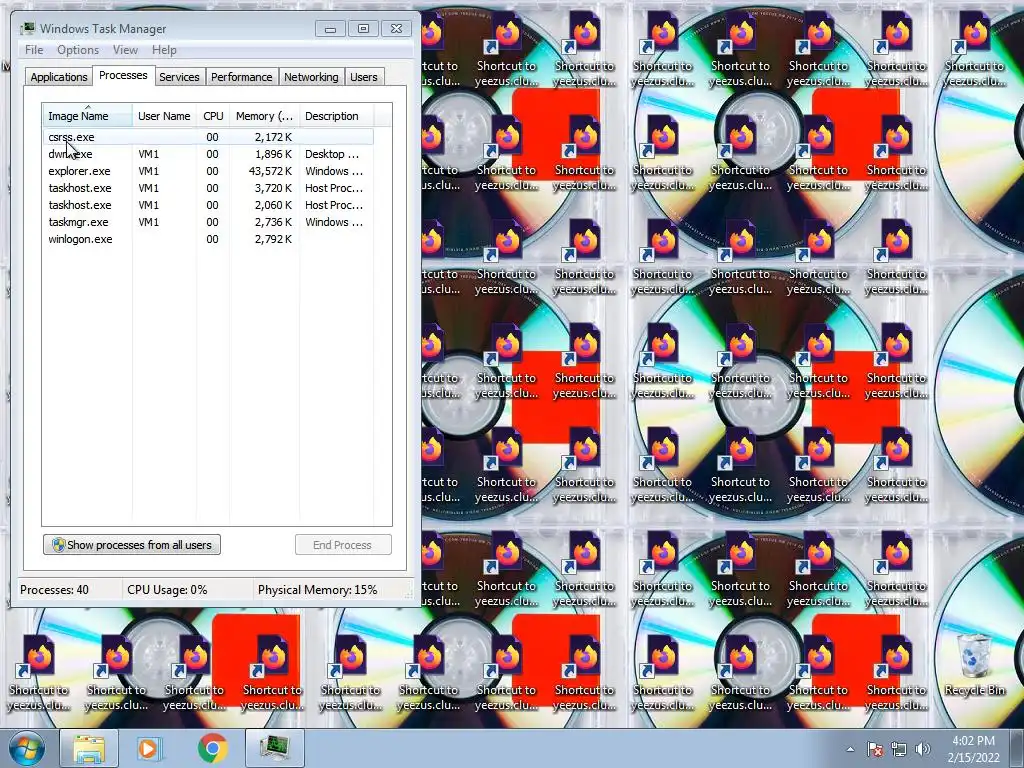
Task: Open the taskbar clock showing 4:02 PM
Action: point(974,749)
